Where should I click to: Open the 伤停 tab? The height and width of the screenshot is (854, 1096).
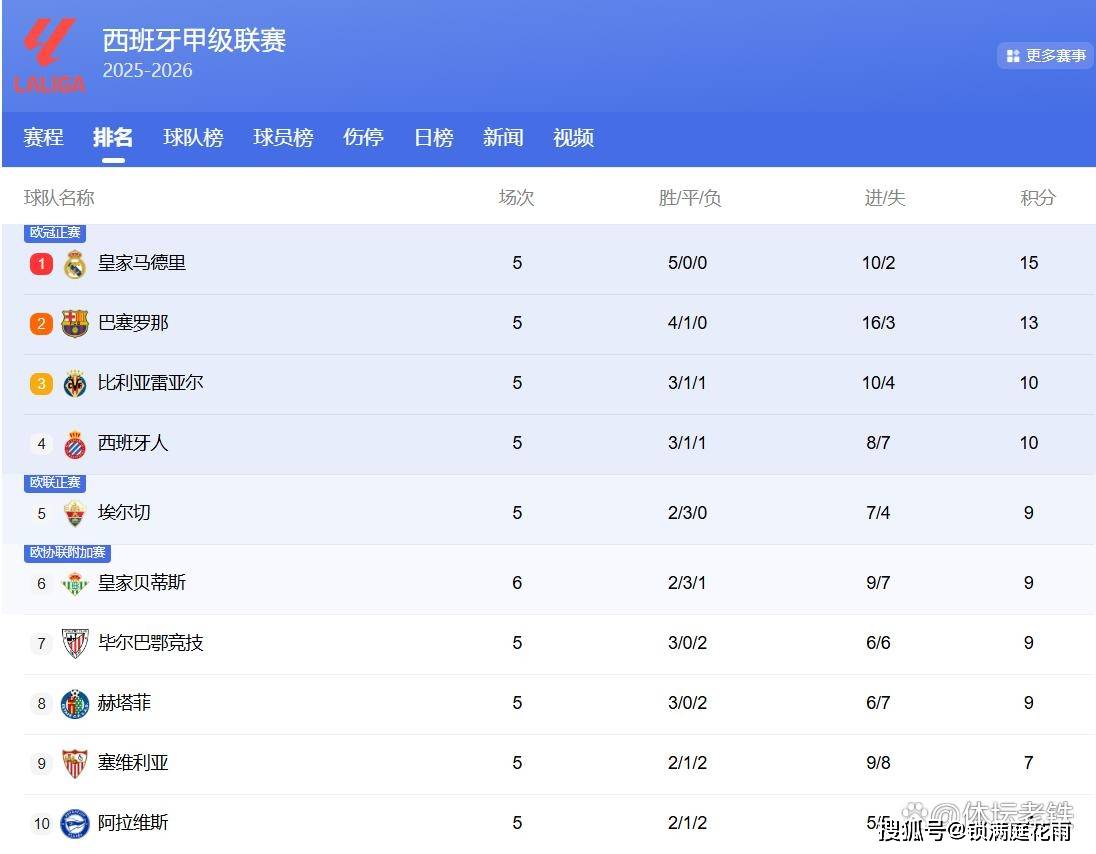point(363,137)
